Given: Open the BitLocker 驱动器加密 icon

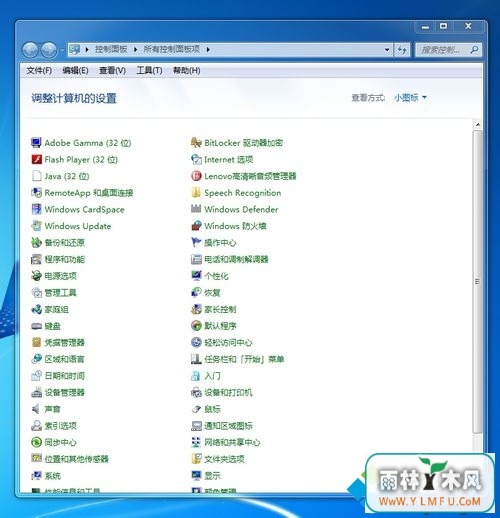Looking at the screenshot, I should coord(196,143).
